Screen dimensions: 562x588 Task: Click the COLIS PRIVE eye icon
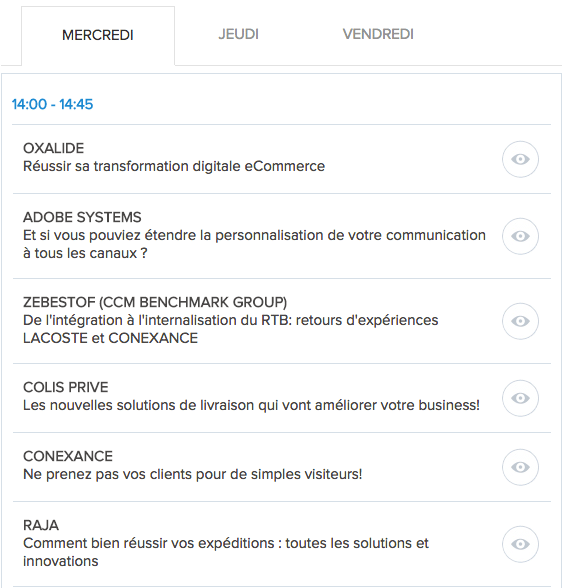[x=520, y=398]
